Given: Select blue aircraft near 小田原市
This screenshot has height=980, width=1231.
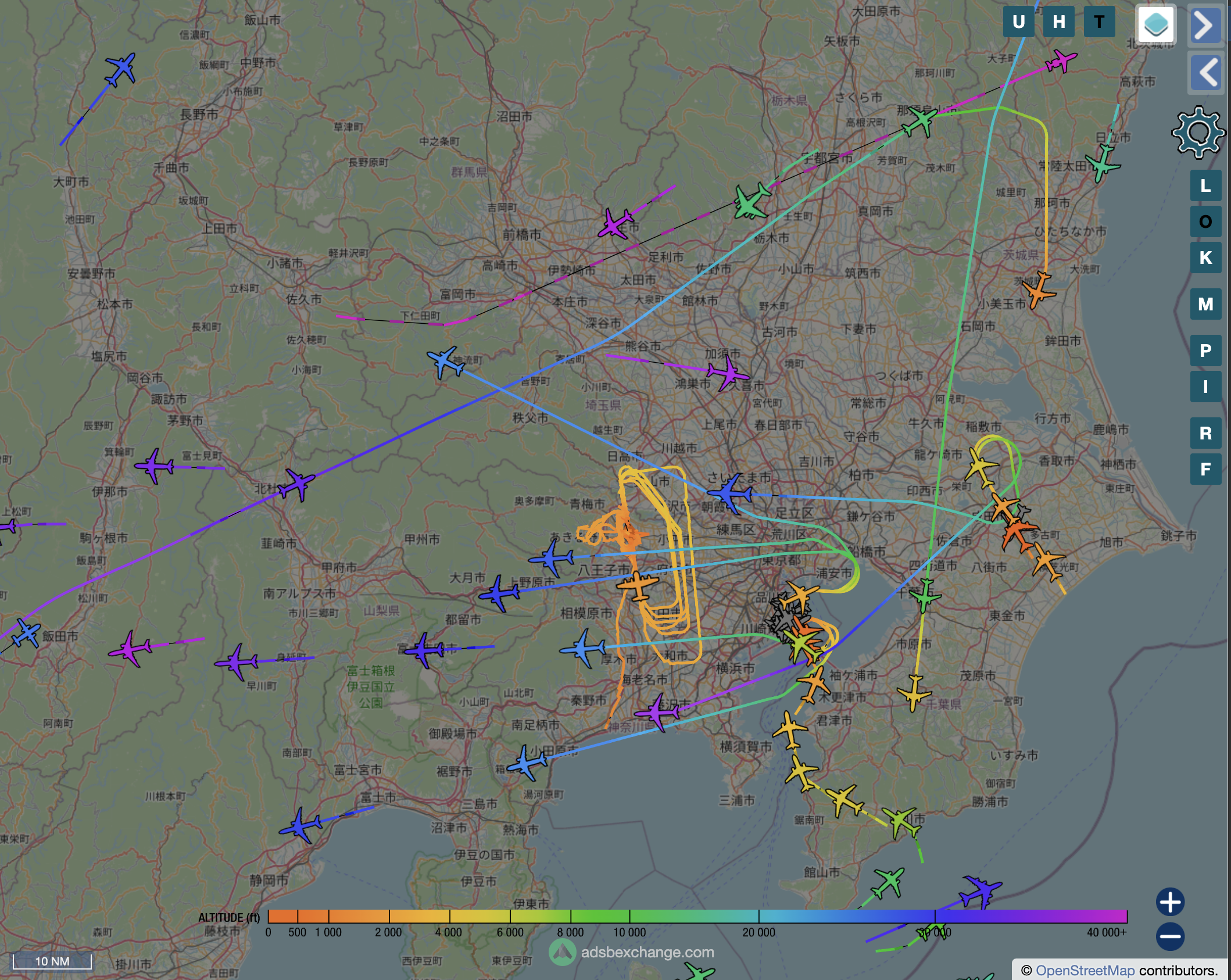Looking at the screenshot, I should [528, 763].
